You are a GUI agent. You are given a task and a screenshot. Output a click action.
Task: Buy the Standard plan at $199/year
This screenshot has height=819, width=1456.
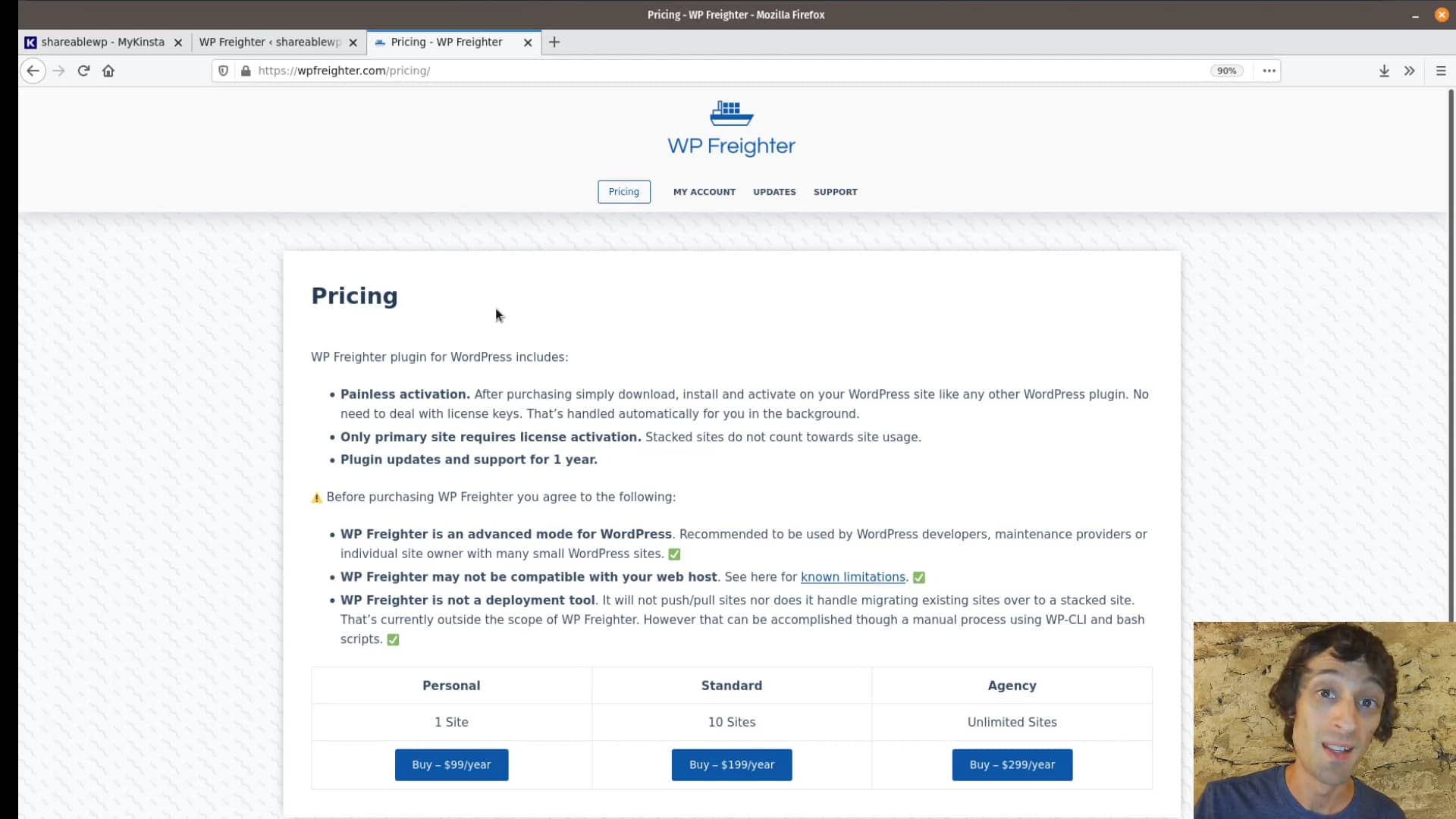tap(731, 764)
